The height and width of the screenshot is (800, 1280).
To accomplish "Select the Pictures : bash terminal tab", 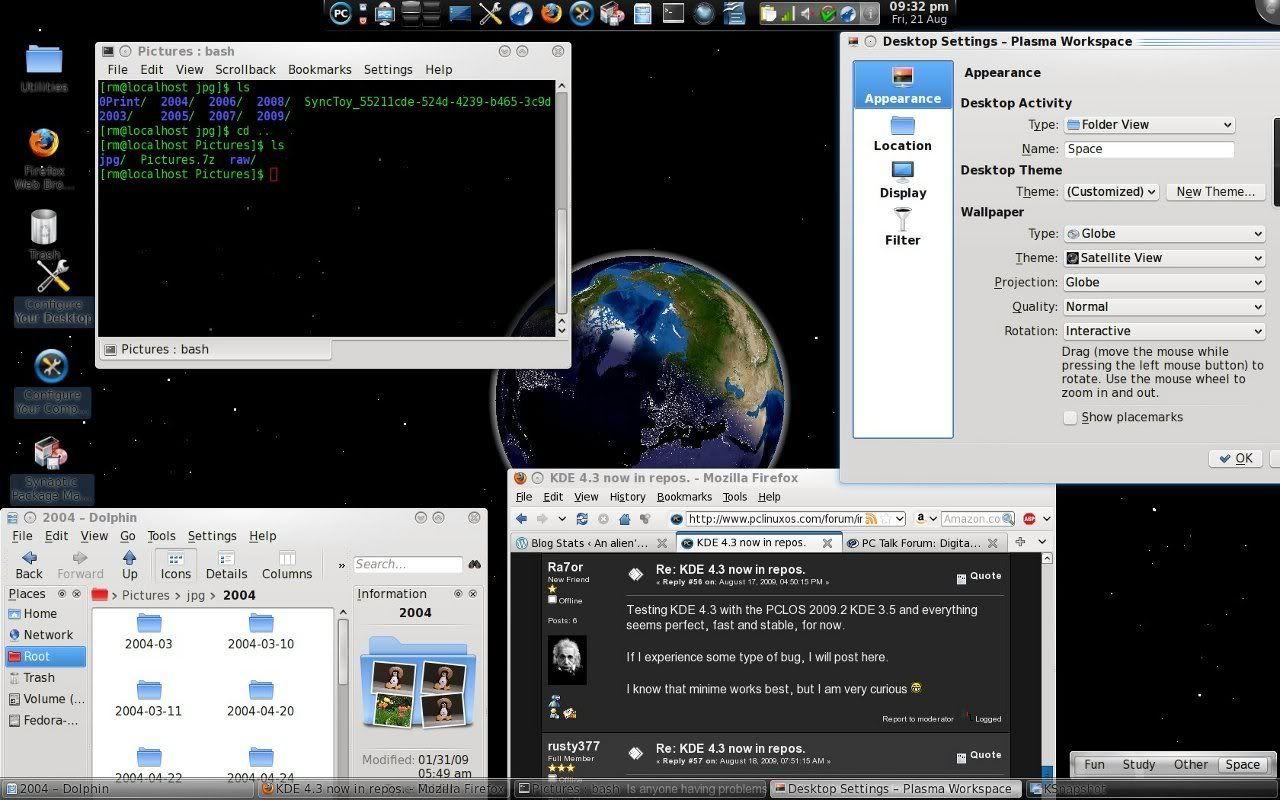I will click(x=214, y=349).
